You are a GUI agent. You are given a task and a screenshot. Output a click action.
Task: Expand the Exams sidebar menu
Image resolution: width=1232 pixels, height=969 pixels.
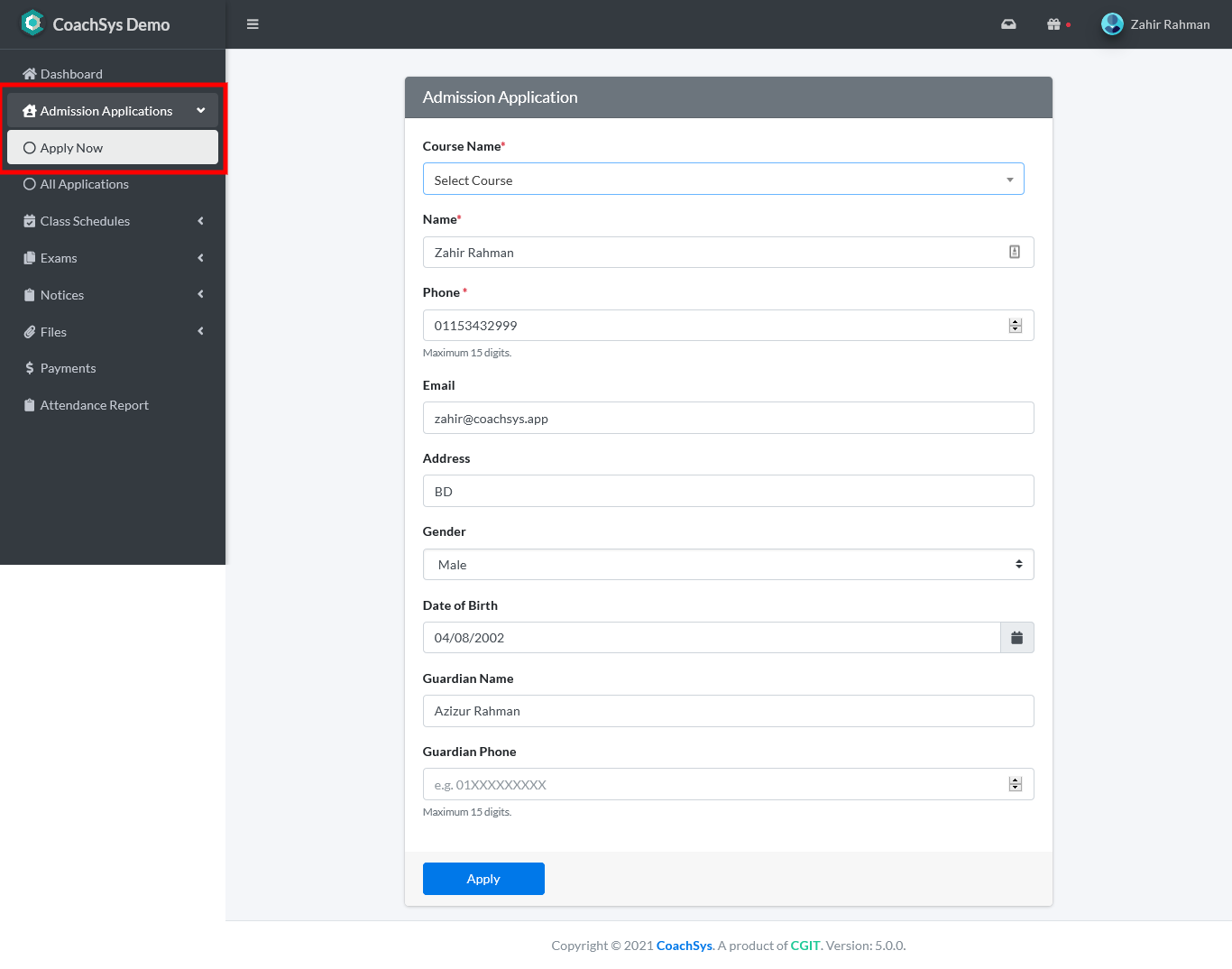(x=59, y=258)
